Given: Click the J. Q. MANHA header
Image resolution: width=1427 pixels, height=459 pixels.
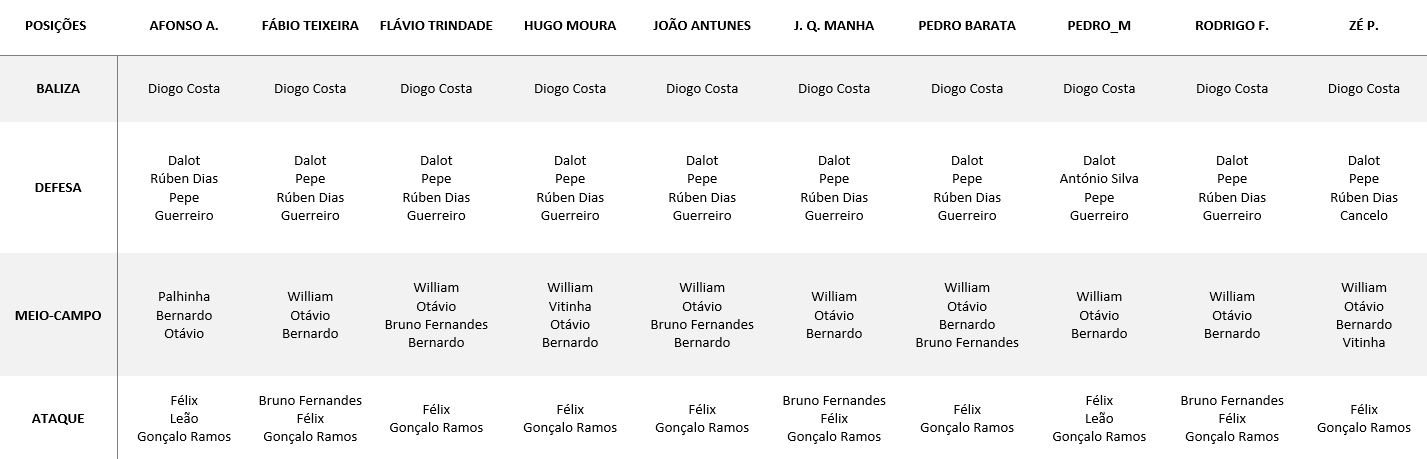Looking at the screenshot, I should (x=834, y=26).
